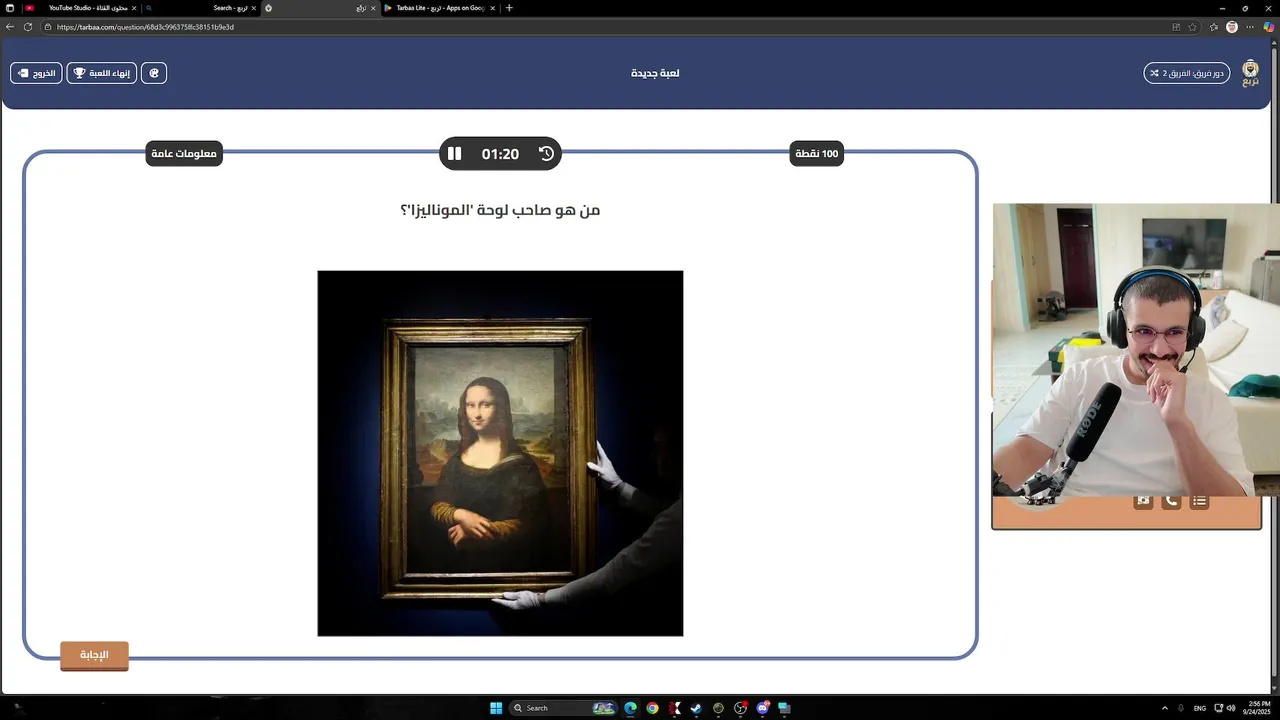Reload the current page
Screen dimensions: 1280x720
pos(28,27)
